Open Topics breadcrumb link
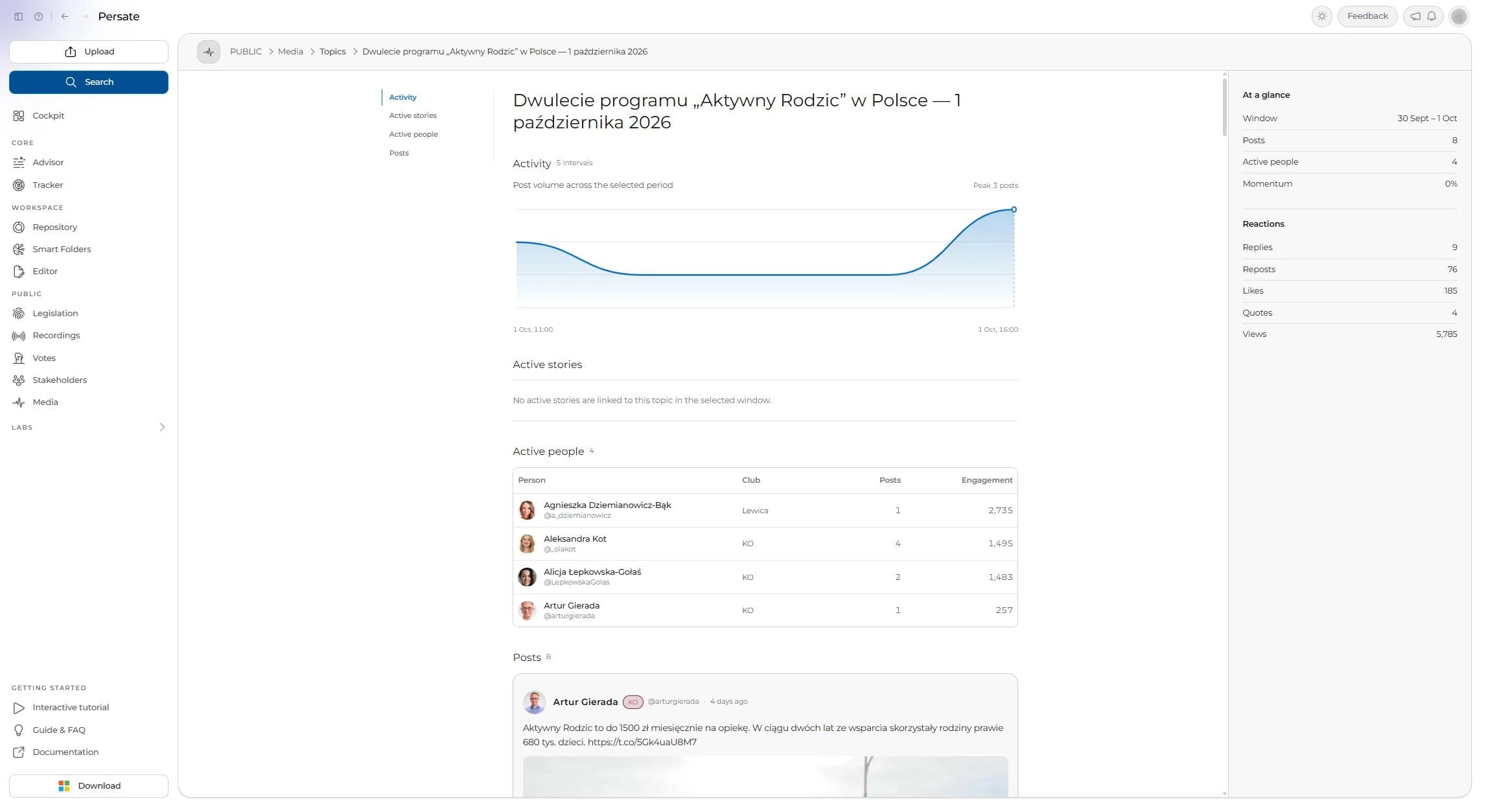Image resolution: width=1486 pixels, height=812 pixels. pos(332,52)
